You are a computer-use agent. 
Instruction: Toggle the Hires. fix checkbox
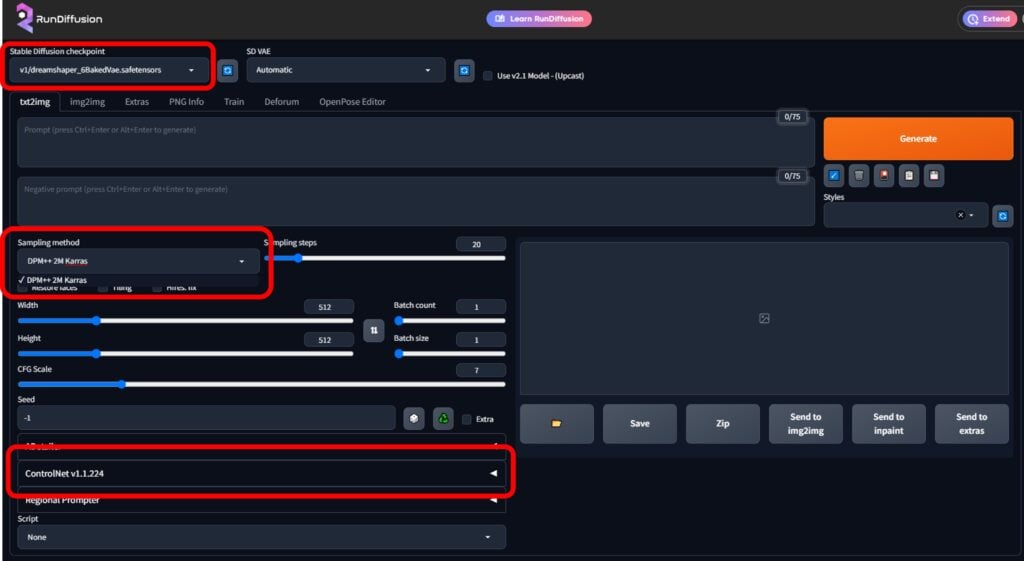pyautogui.click(x=157, y=288)
